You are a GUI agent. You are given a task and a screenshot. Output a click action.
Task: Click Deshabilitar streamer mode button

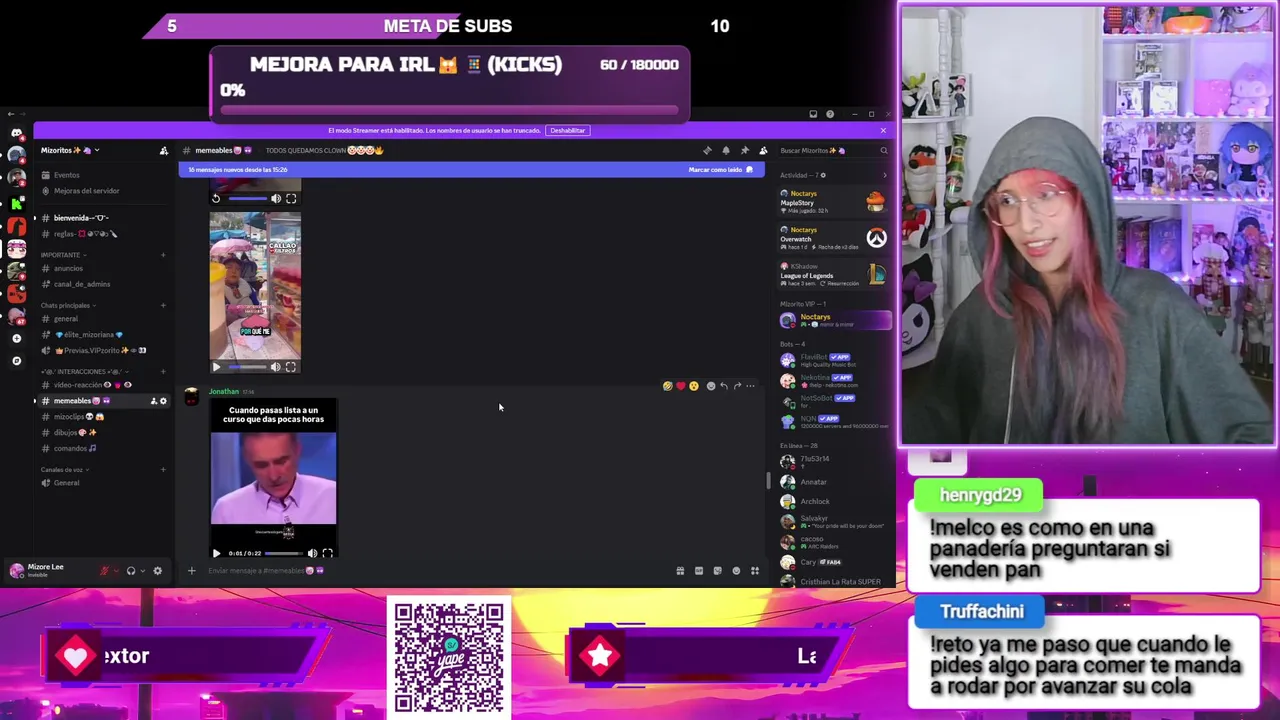567,130
